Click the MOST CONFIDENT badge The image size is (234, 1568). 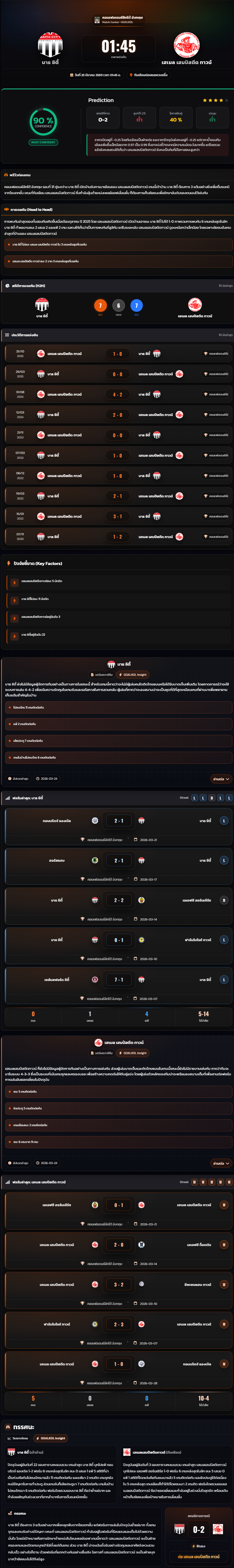click(x=43, y=142)
